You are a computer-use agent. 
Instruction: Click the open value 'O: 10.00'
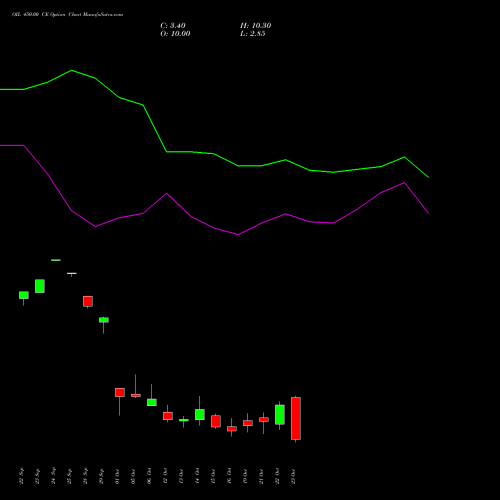coord(175,34)
